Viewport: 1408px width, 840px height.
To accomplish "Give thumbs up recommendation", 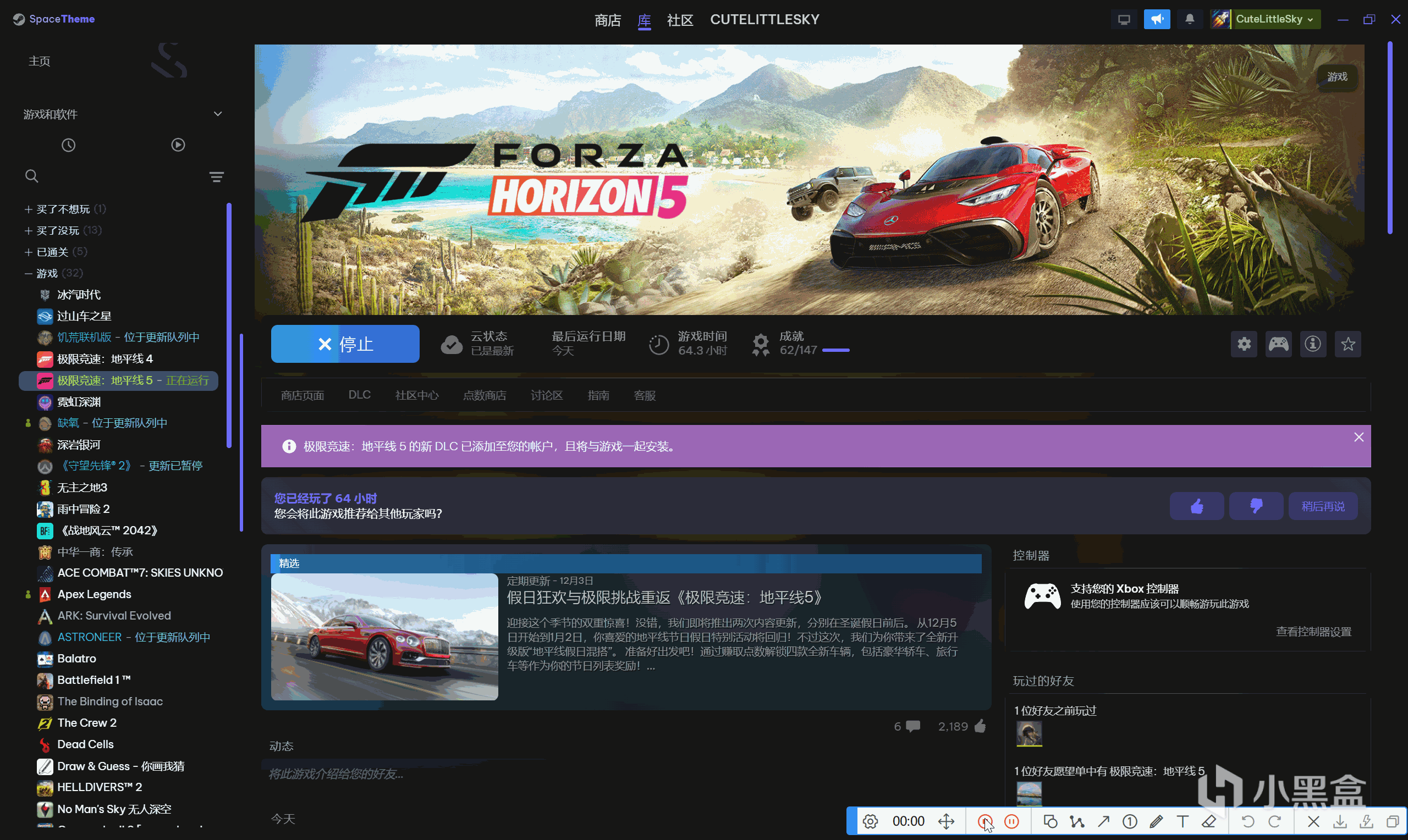I will [x=1196, y=506].
